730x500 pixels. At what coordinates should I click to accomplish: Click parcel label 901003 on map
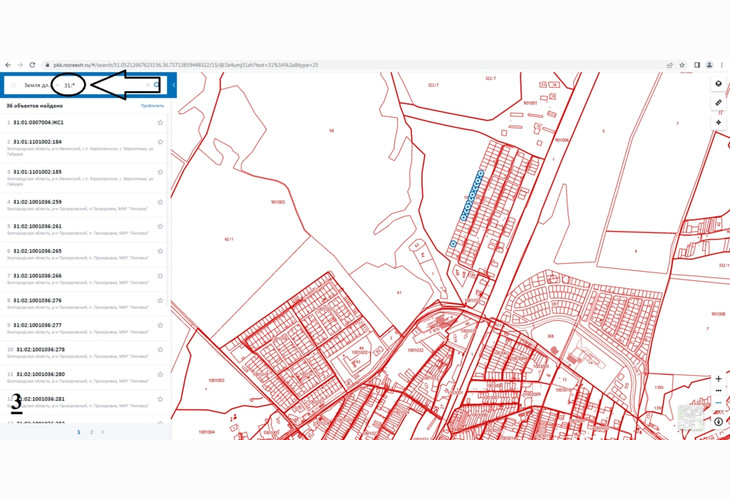tap(278, 202)
